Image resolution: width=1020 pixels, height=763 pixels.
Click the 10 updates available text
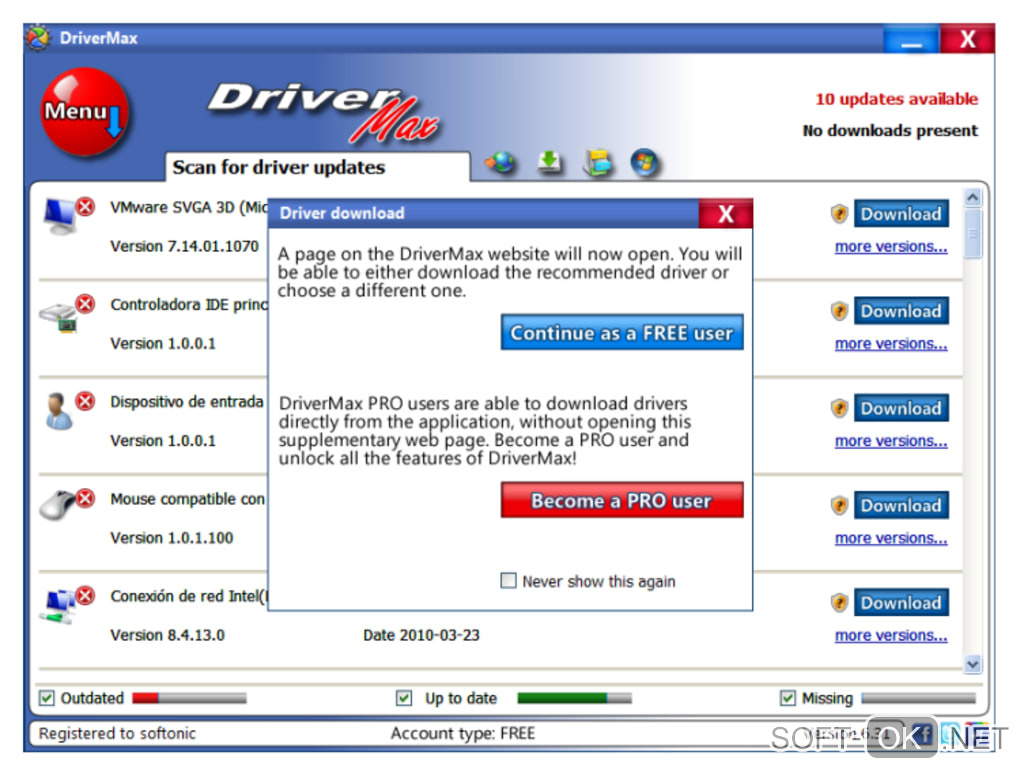tap(896, 99)
